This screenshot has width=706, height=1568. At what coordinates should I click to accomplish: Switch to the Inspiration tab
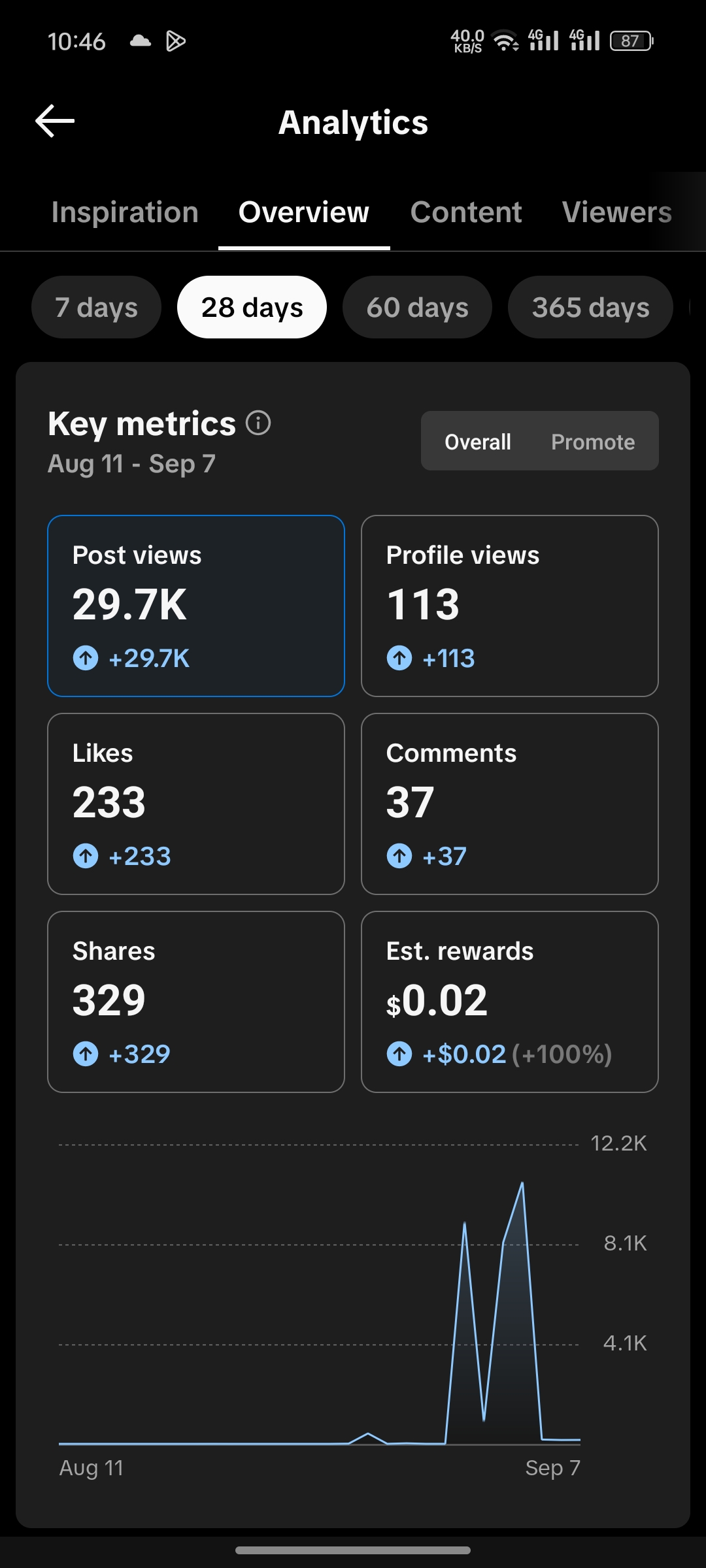(x=125, y=212)
